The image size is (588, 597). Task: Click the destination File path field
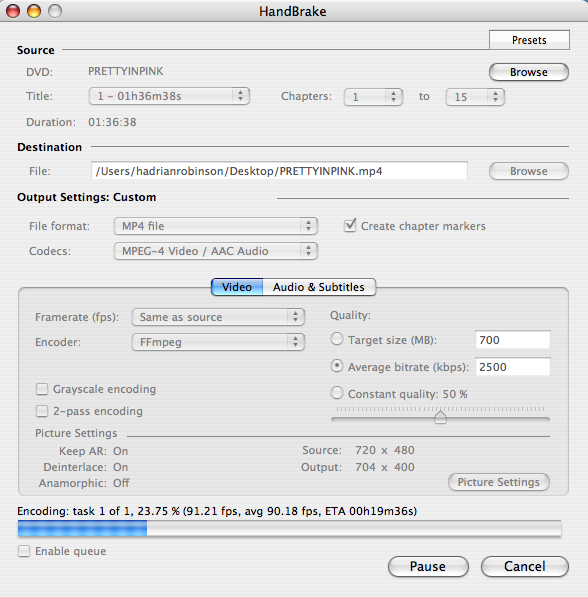point(279,171)
